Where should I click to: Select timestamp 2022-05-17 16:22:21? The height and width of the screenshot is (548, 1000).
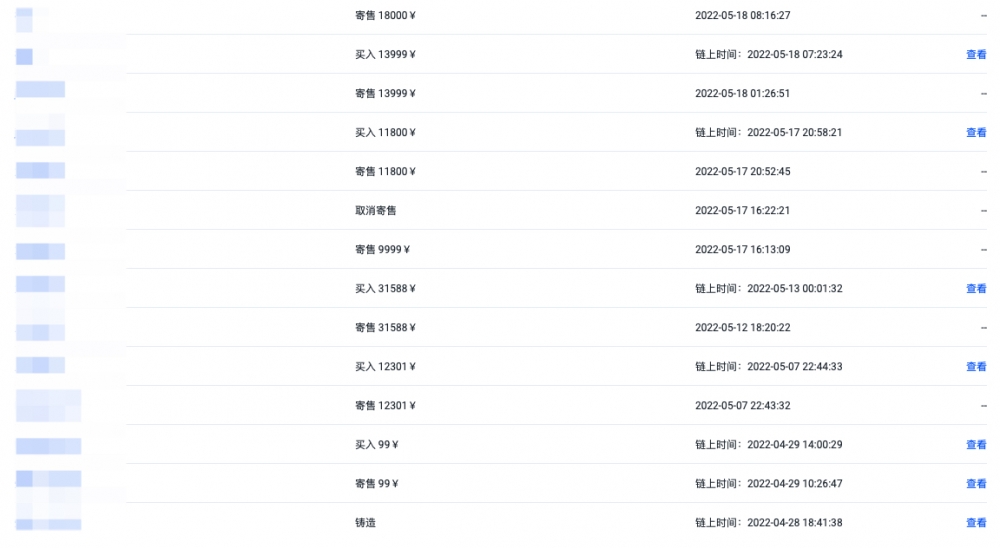coord(742,211)
